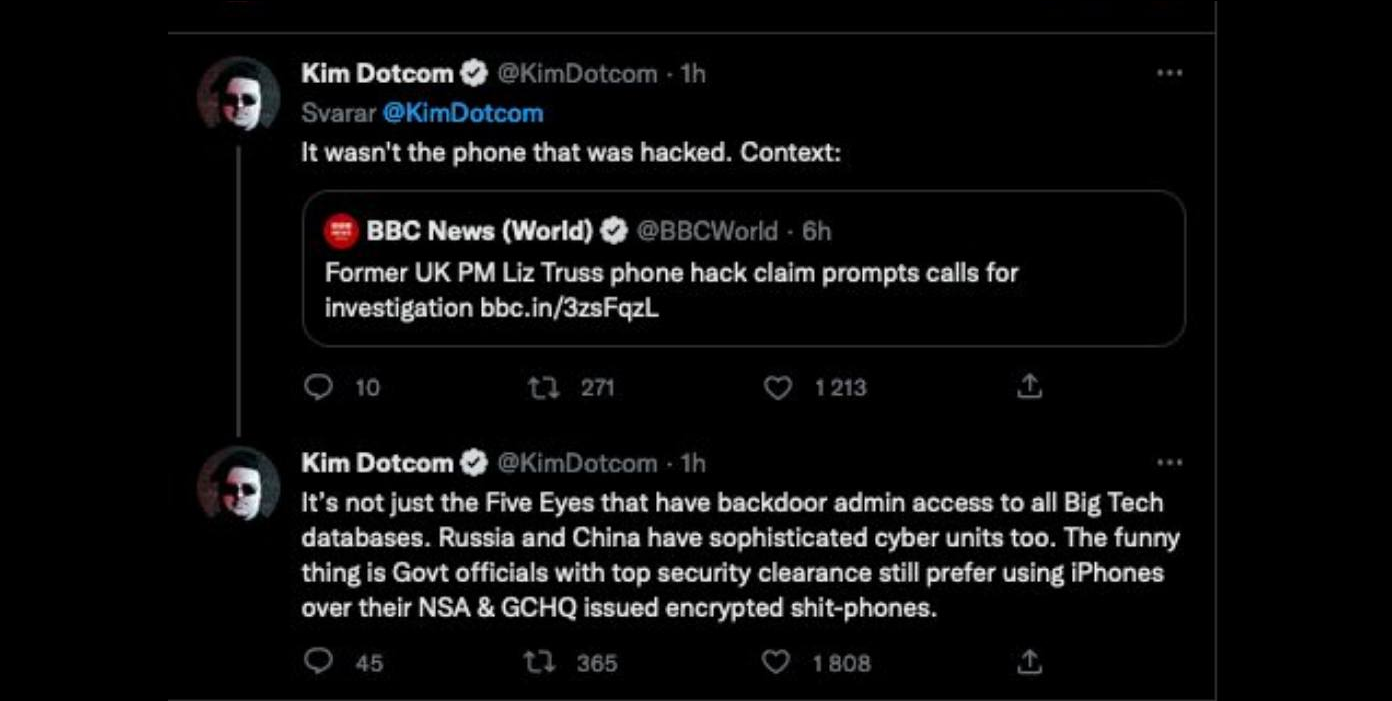Image resolution: width=1392 pixels, height=701 pixels.
Task: Open more options on the first tweet
Action: [x=1169, y=73]
